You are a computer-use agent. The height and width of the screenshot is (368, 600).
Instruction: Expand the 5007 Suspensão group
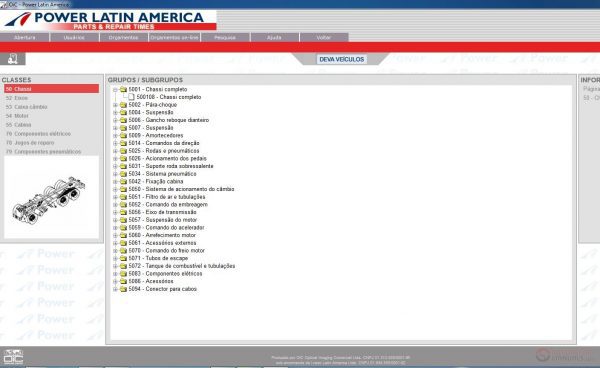(x=115, y=128)
